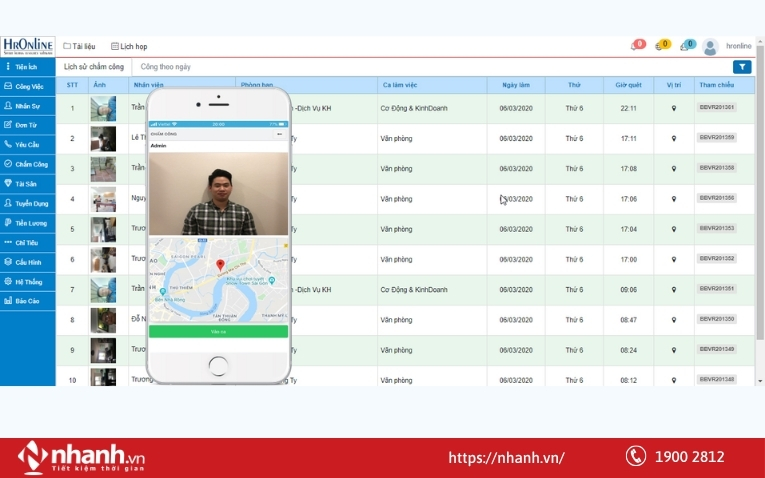This screenshot has width=765, height=478.
Task: Switch to the Công theo ngày tab
Action: click(165, 67)
